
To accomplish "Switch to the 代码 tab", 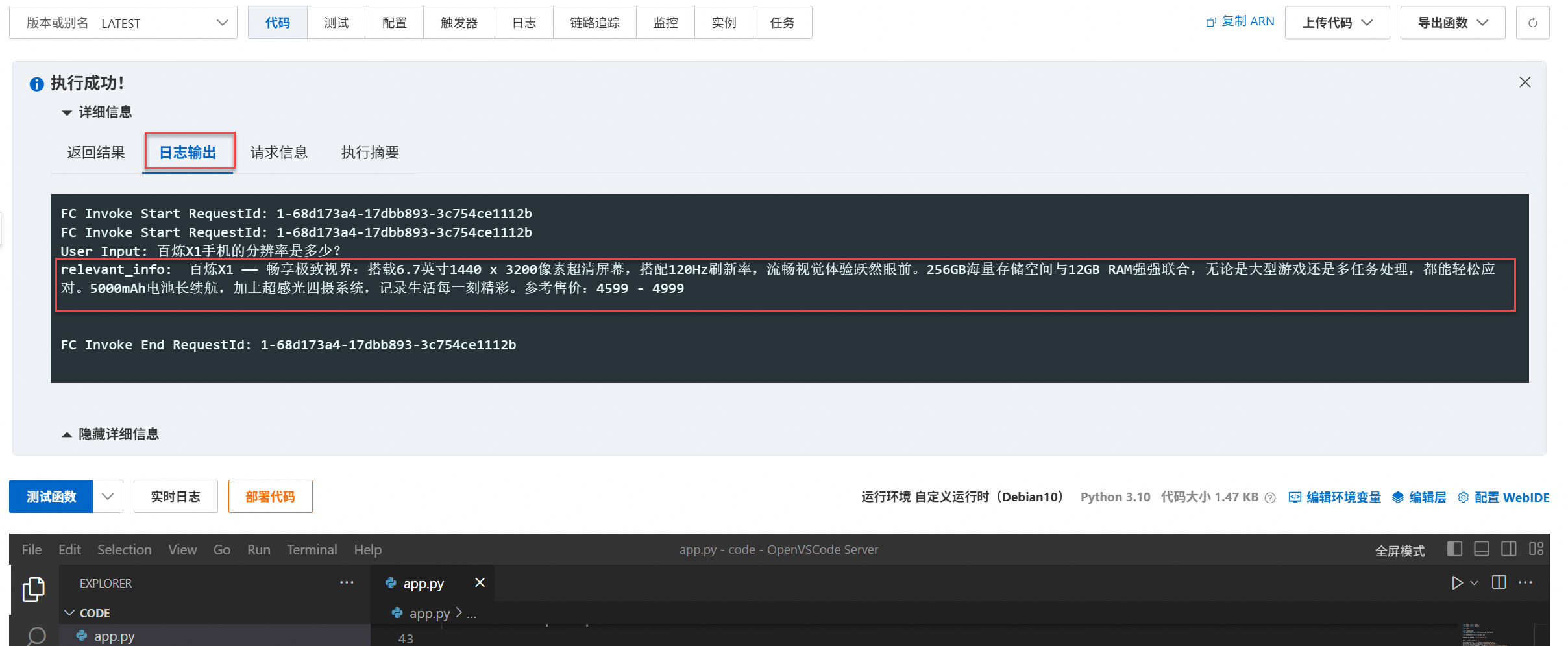I will tap(278, 23).
